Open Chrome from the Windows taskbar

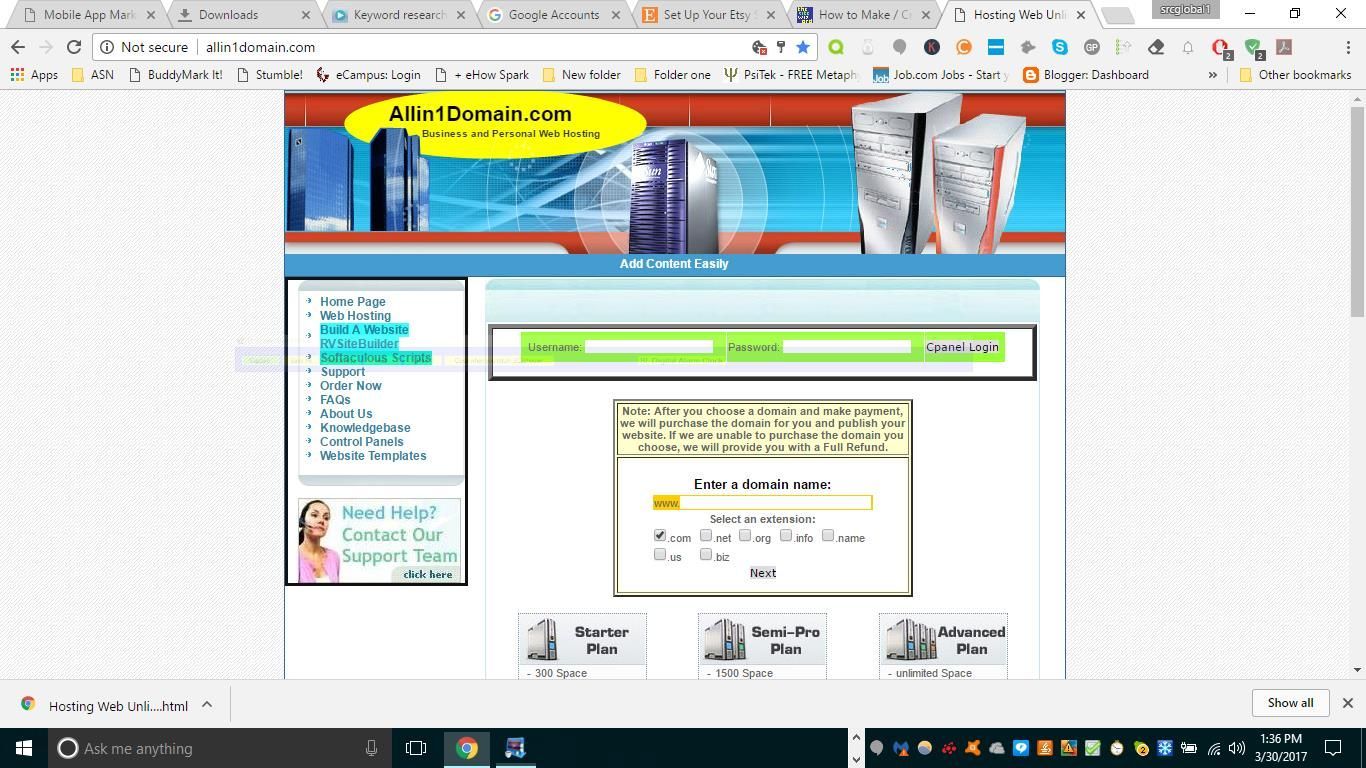[x=467, y=748]
